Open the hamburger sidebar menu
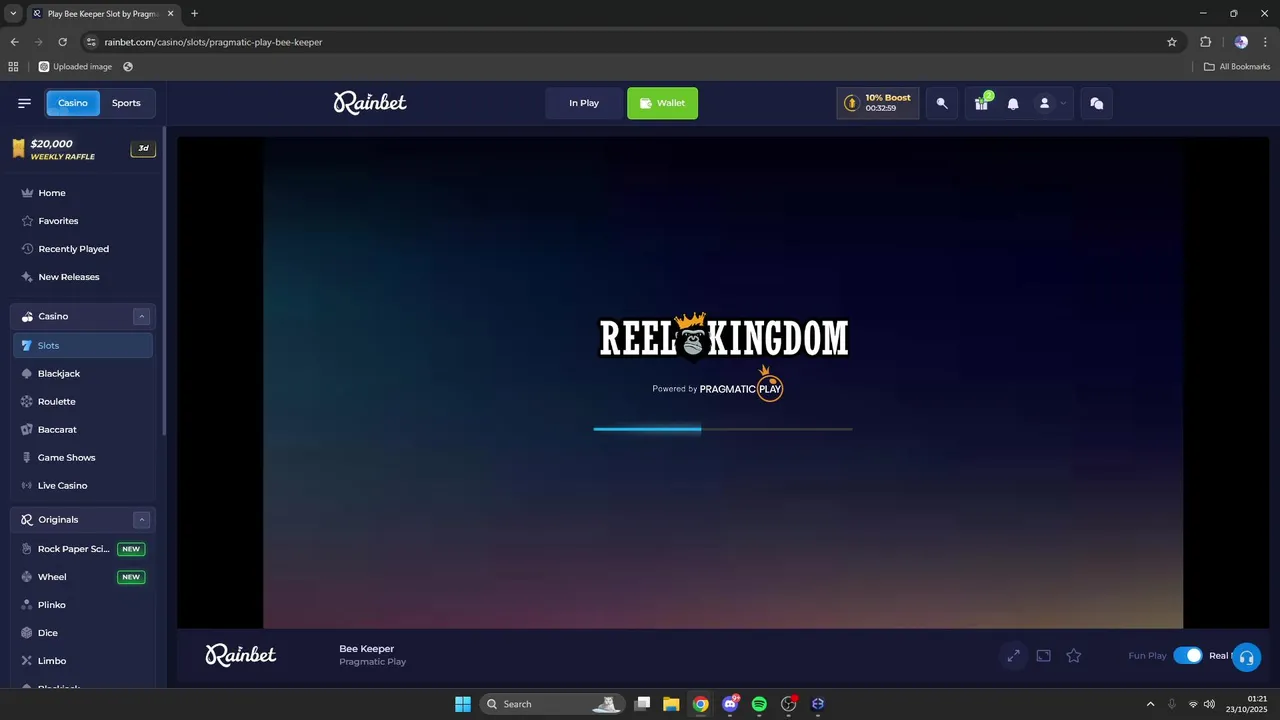This screenshot has width=1280, height=720. click(24, 103)
